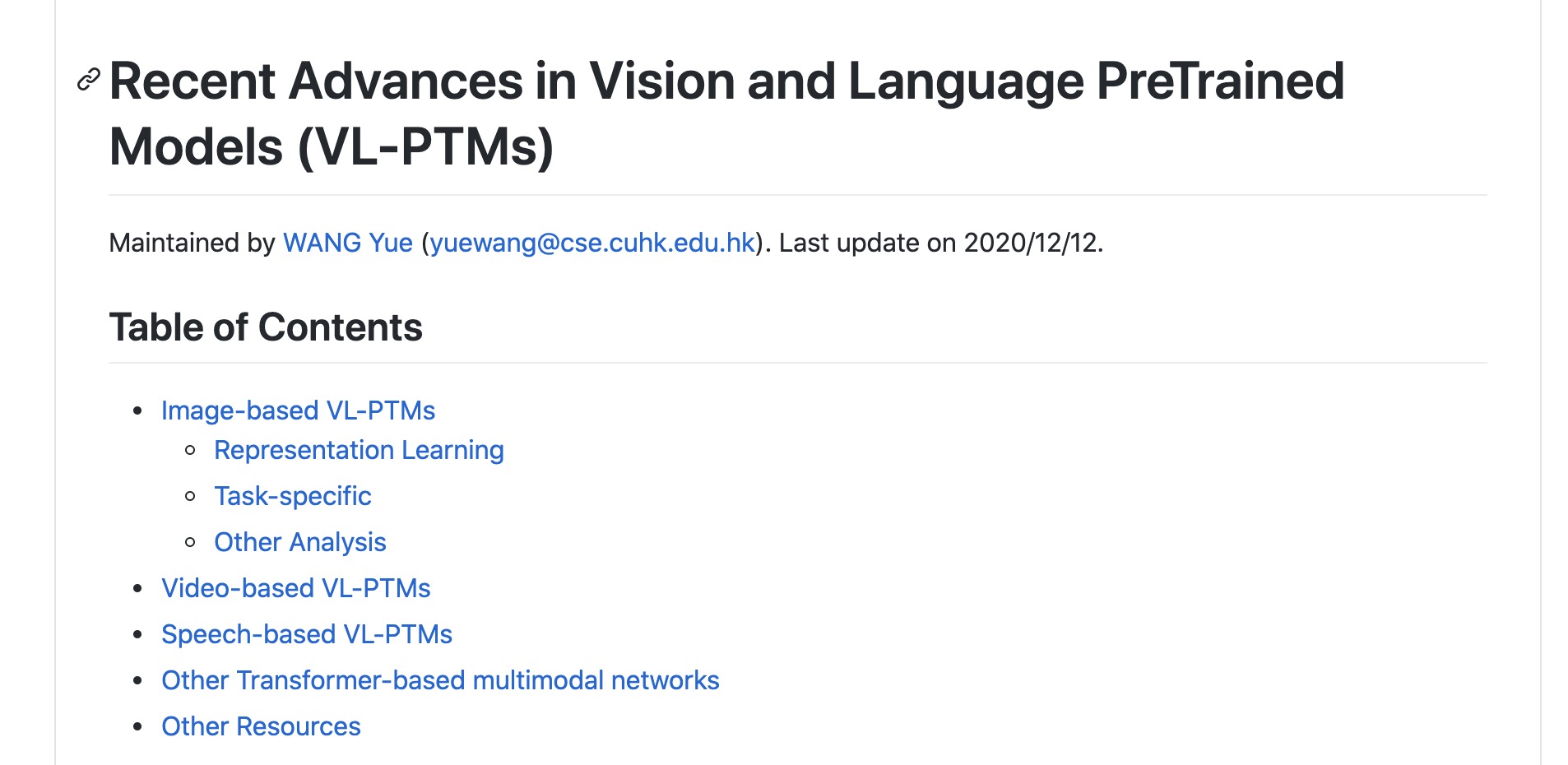This screenshot has width=1568, height=765.
Task: Click the hollow bullet before Representation Learning
Action: [191, 450]
